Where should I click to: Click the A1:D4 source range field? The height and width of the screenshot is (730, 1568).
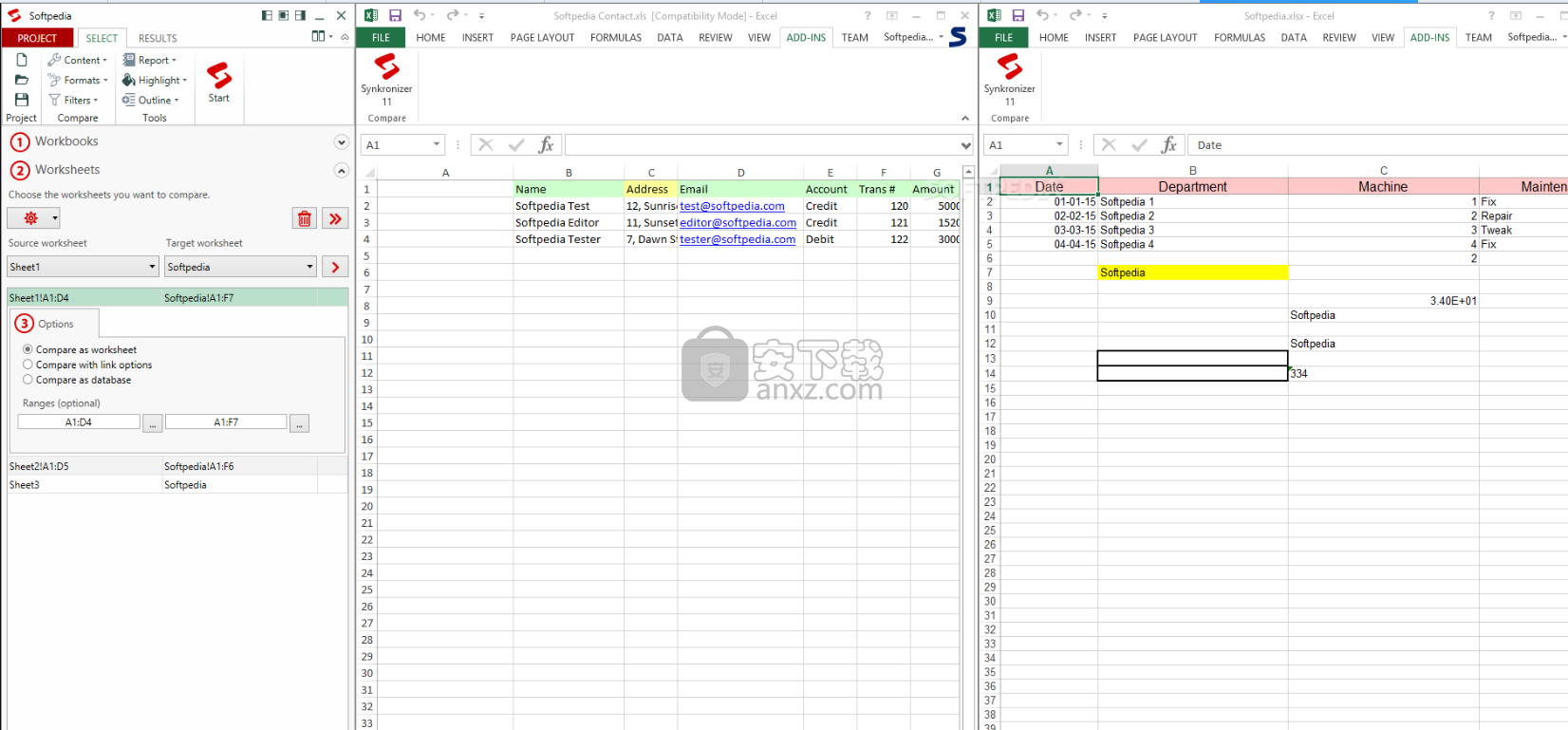79,422
